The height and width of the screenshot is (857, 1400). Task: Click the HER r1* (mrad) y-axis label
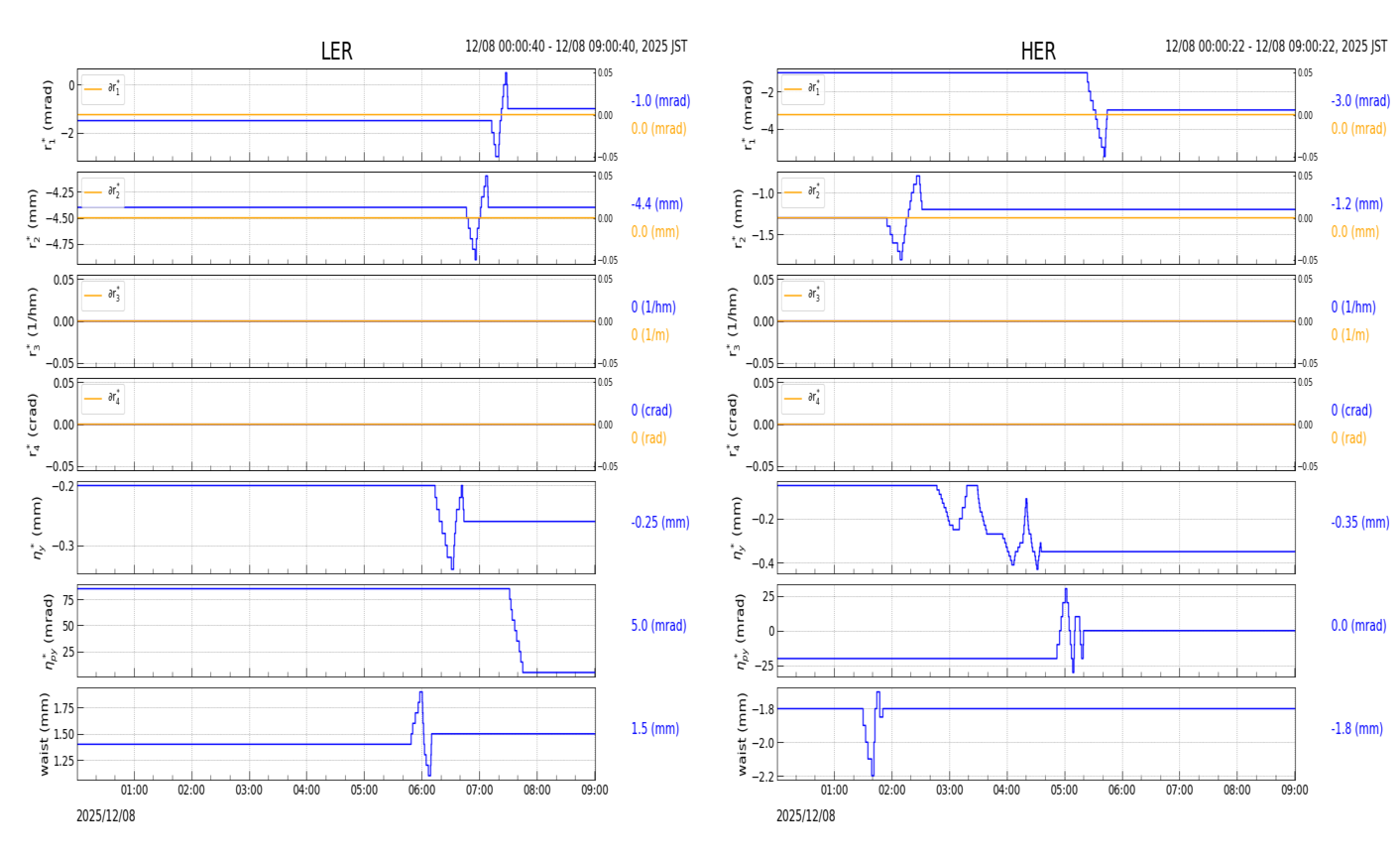747,115
